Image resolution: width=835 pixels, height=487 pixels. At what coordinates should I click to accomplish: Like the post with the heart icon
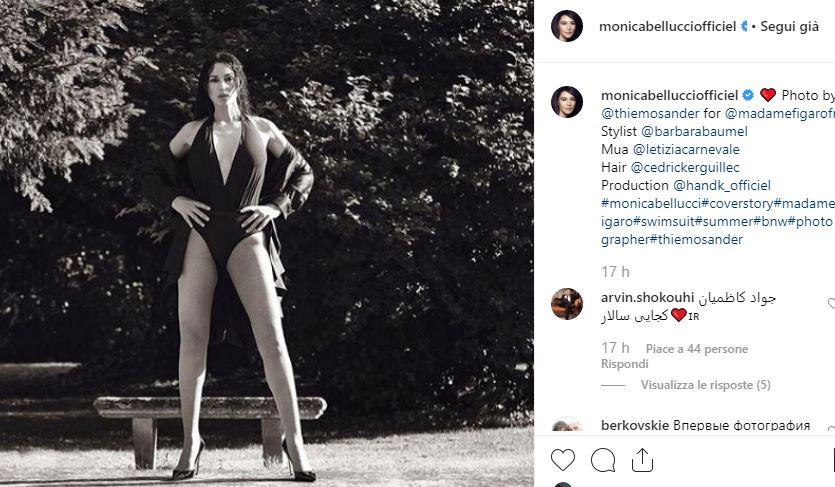pyautogui.click(x=562, y=460)
